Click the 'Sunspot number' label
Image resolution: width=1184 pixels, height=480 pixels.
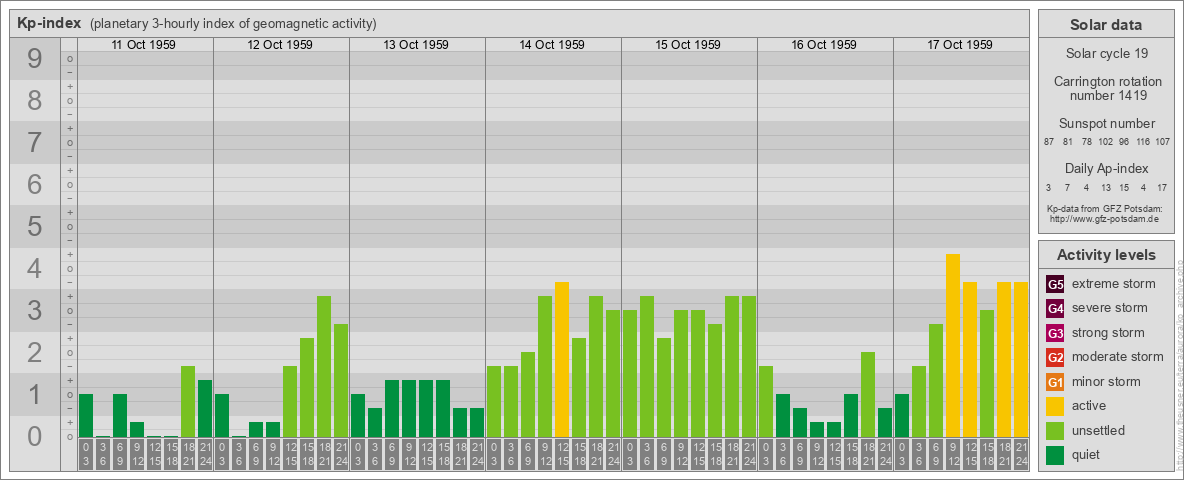pyautogui.click(x=1106, y=124)
